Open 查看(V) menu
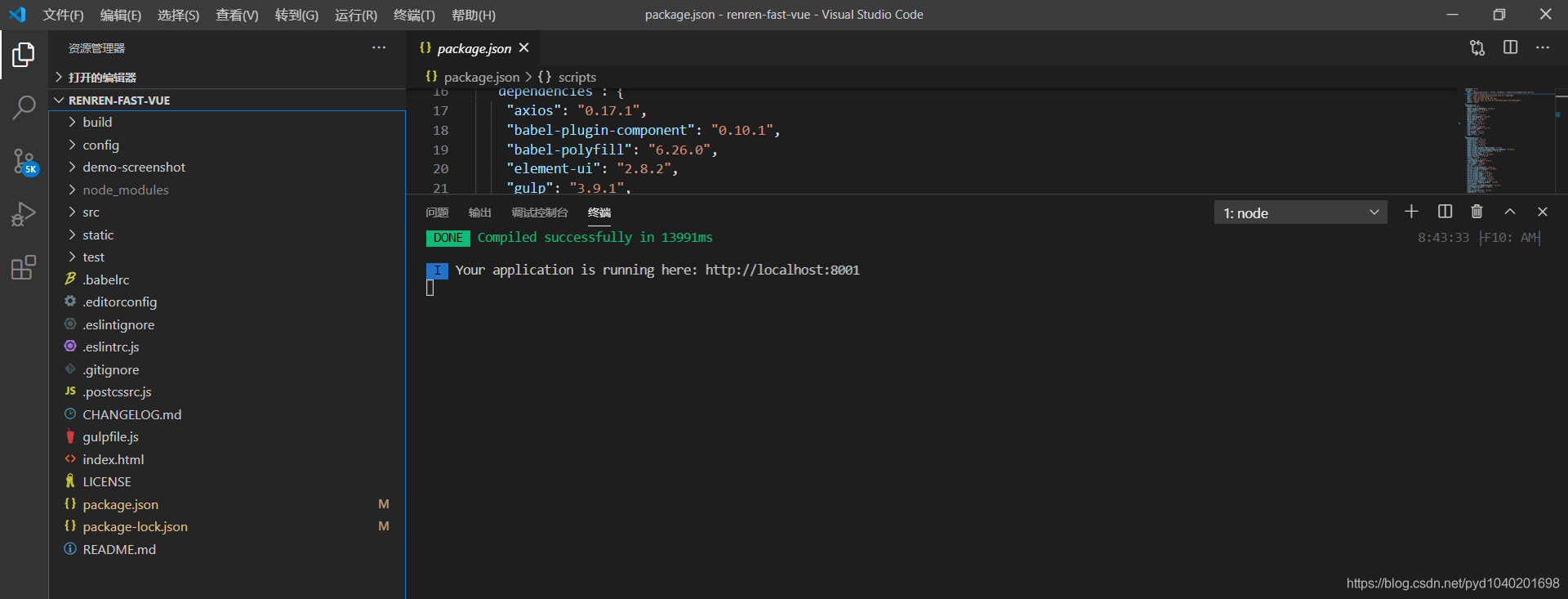The height and width of the screenshot is (599, 1568). [x=237, y=15]
